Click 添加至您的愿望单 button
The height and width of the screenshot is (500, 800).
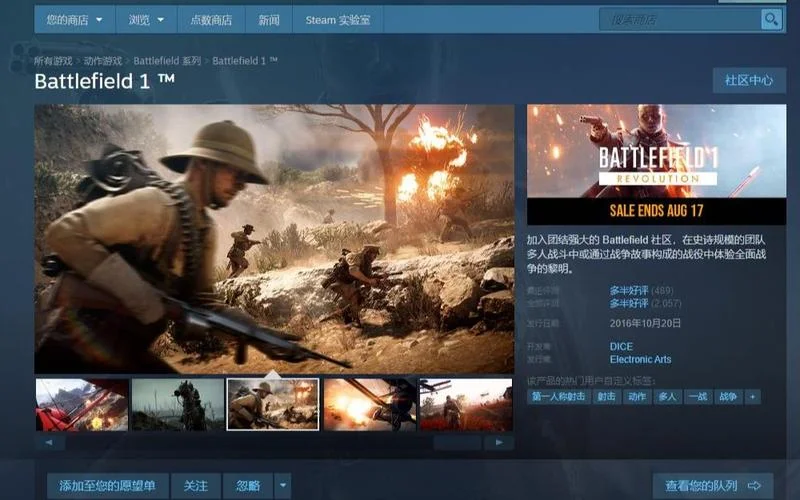pos(107,486)
